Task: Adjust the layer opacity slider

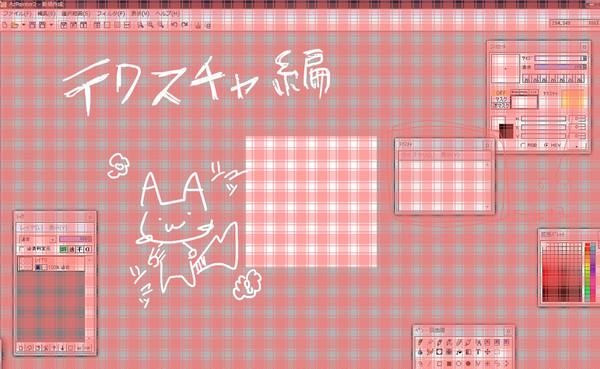Action: [75, 239]
